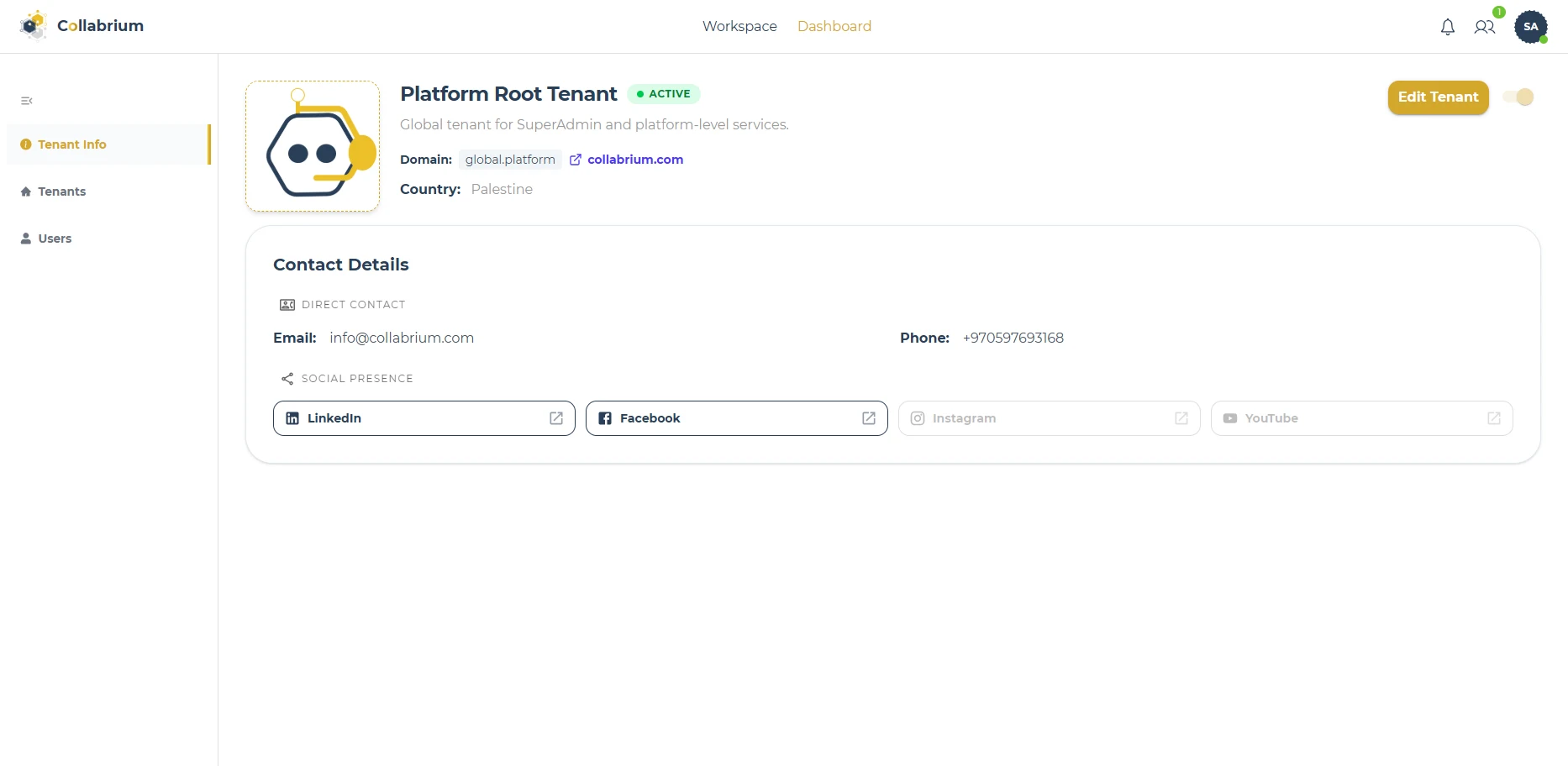Collapse the sidebar with menu icon
This screenshot has width=1568, height=766.
pyautogui.click(x=27, y=101)
